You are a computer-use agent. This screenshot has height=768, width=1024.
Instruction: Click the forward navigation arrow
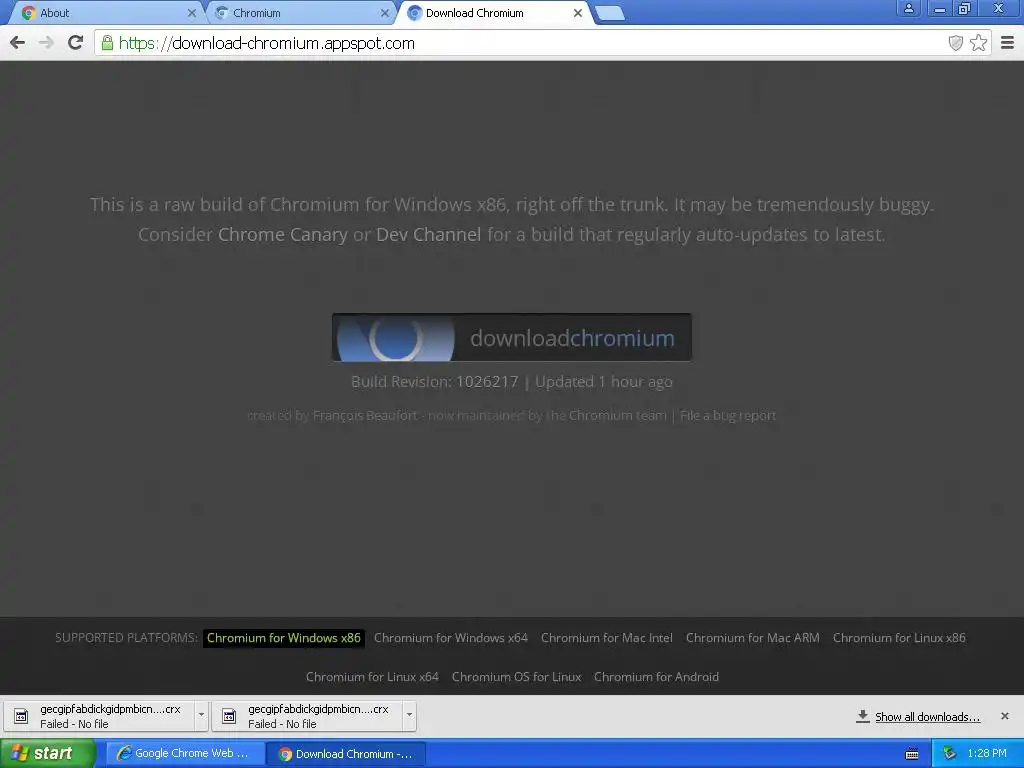(x=46, y=43)
